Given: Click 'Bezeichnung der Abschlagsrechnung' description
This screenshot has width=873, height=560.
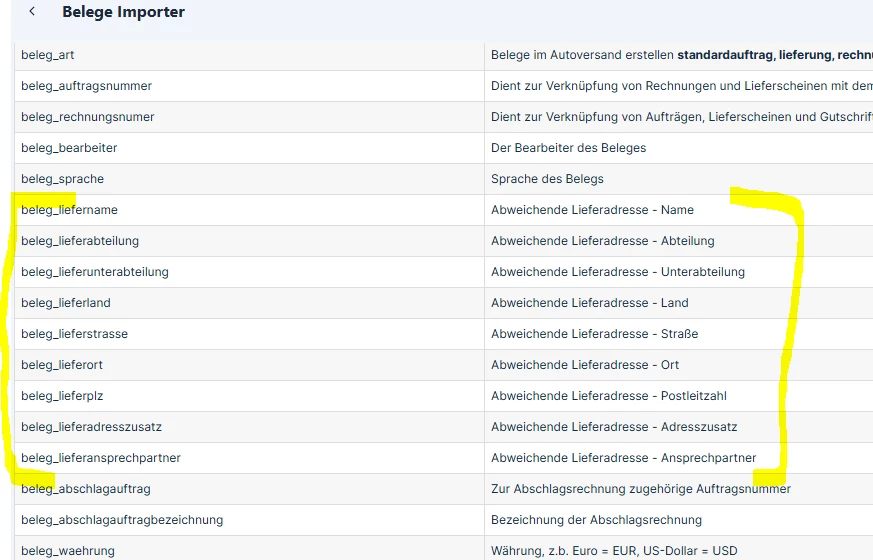Looking at the screenshot, I should click(596, 520).
